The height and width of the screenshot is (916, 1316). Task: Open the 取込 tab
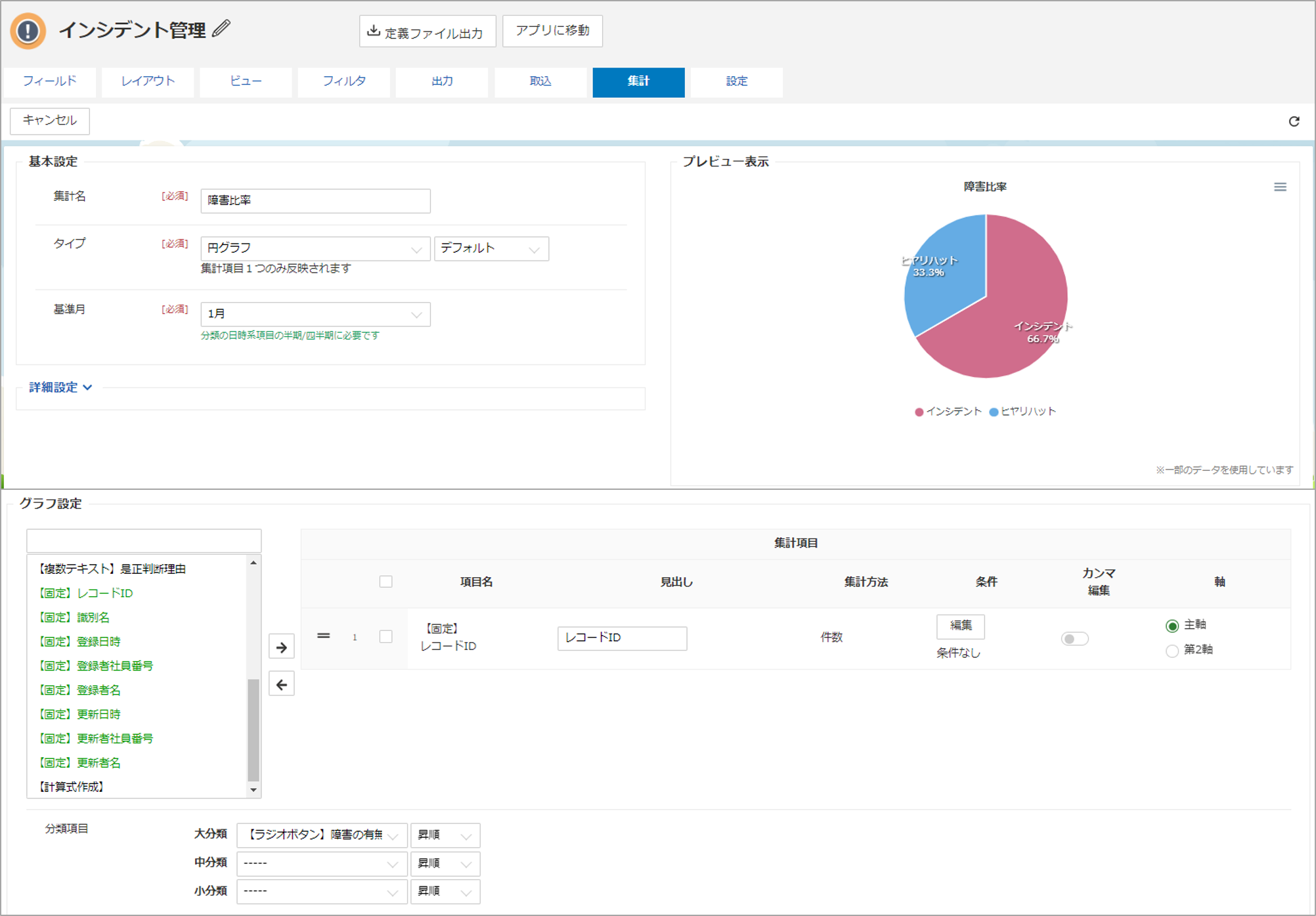coord(540,81)
